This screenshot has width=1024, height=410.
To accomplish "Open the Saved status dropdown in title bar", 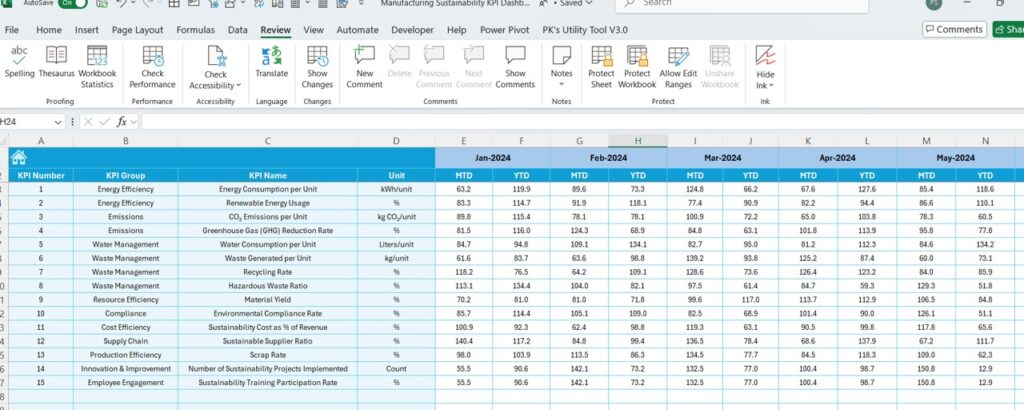I will pos(588,3).
